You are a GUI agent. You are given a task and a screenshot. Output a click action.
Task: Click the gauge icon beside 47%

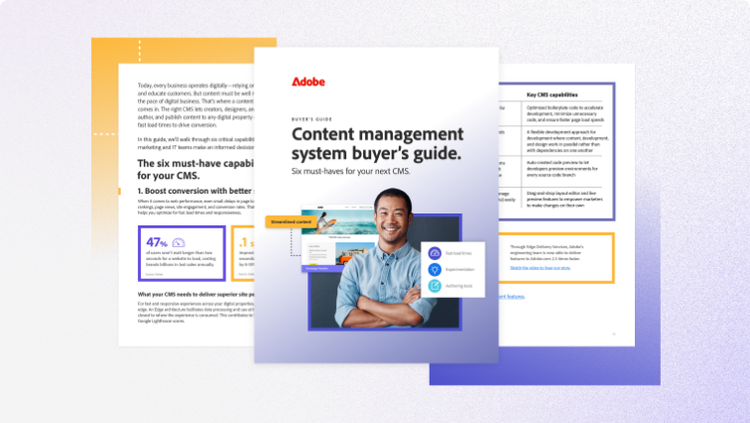pos(180,241)
